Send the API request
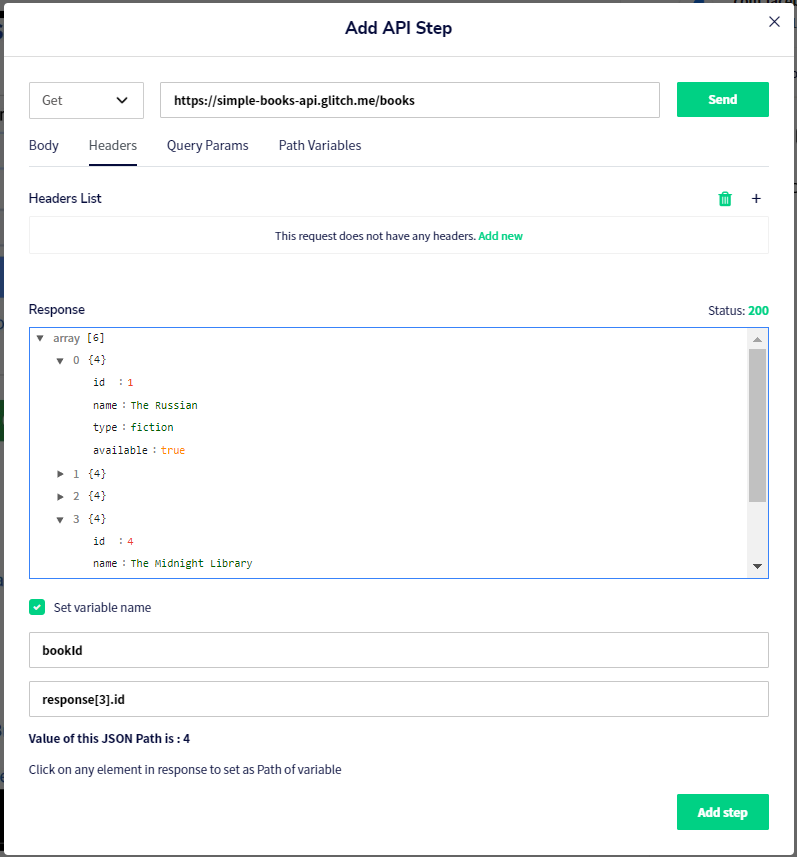This screenshot has height=857, width=797. point(723,99)
